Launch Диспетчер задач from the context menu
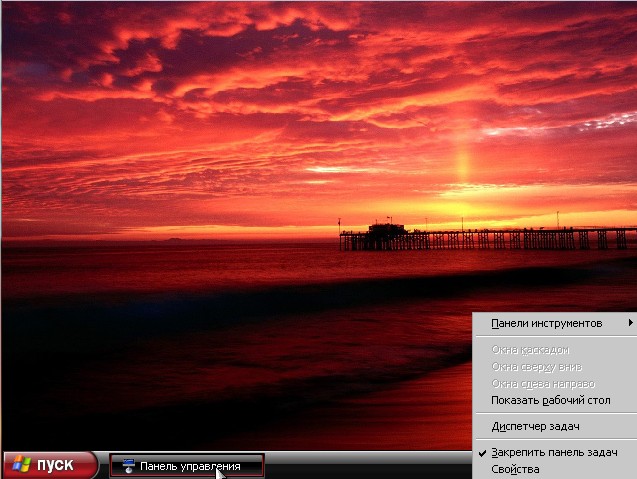The image size is (637, 479). [536, 426]
